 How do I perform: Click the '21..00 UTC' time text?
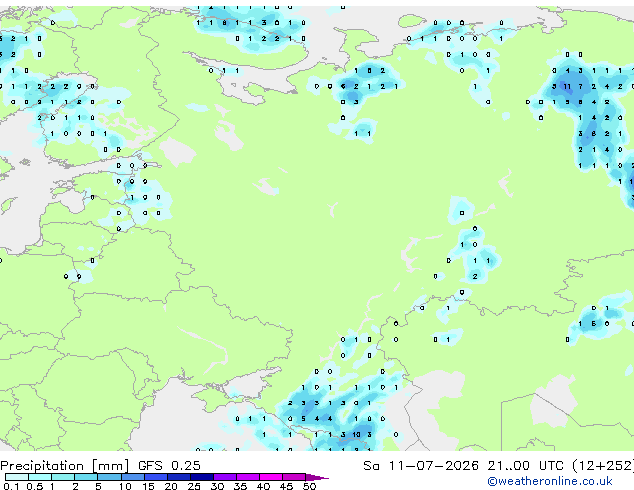525,465
